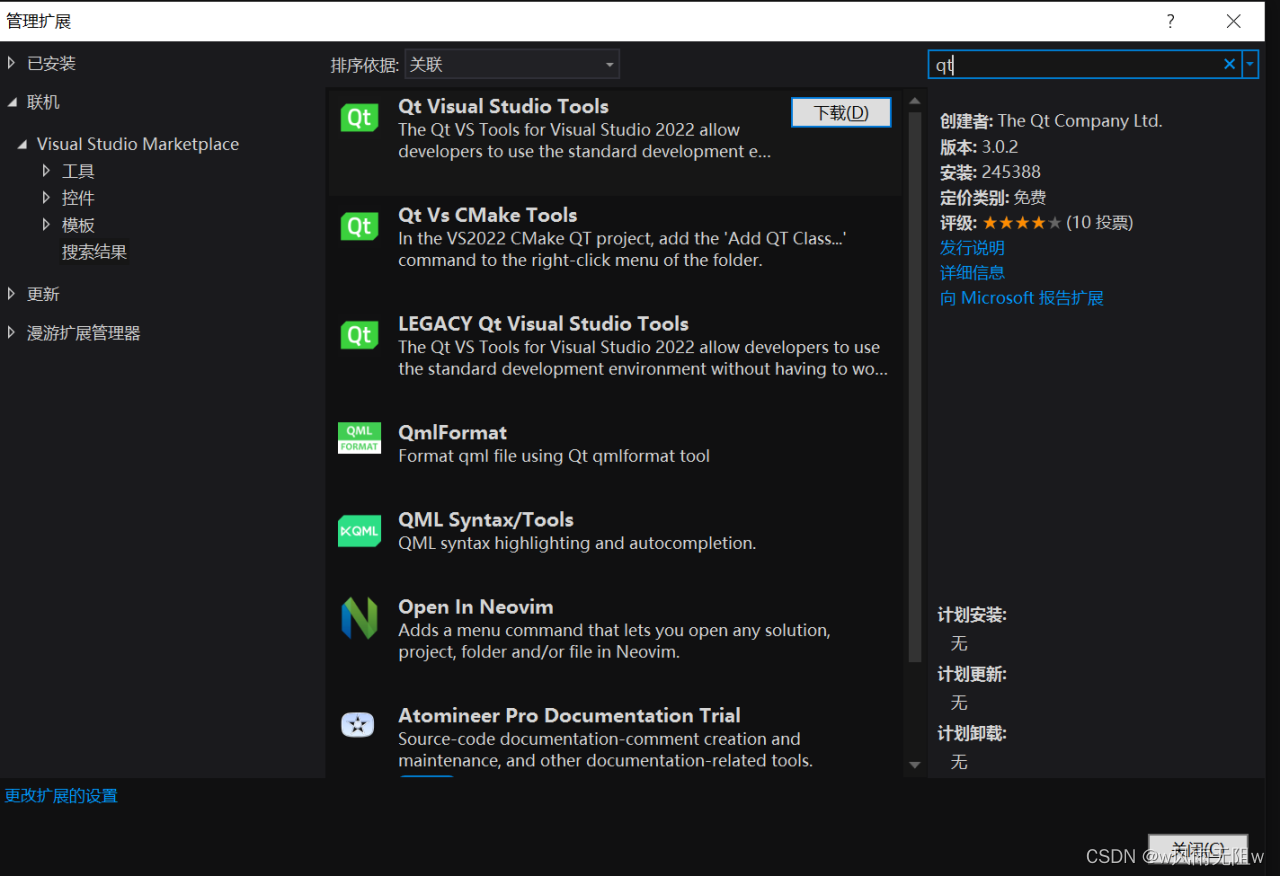1280x876 pixels.
Task: Collapse the 联机 node
Action: pyautogui.click(x=12, y=102)
